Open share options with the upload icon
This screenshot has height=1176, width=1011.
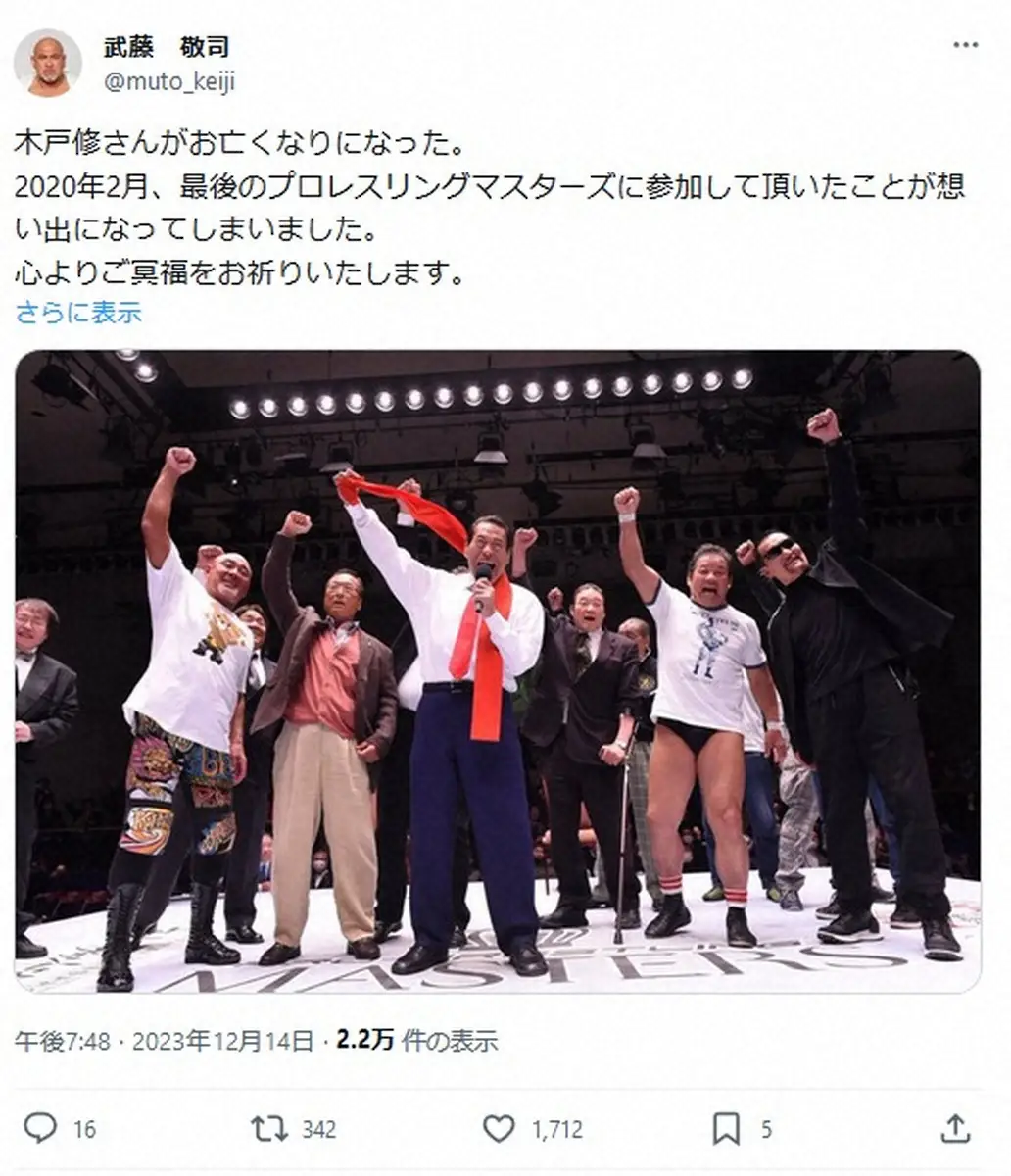(955, 1127)
